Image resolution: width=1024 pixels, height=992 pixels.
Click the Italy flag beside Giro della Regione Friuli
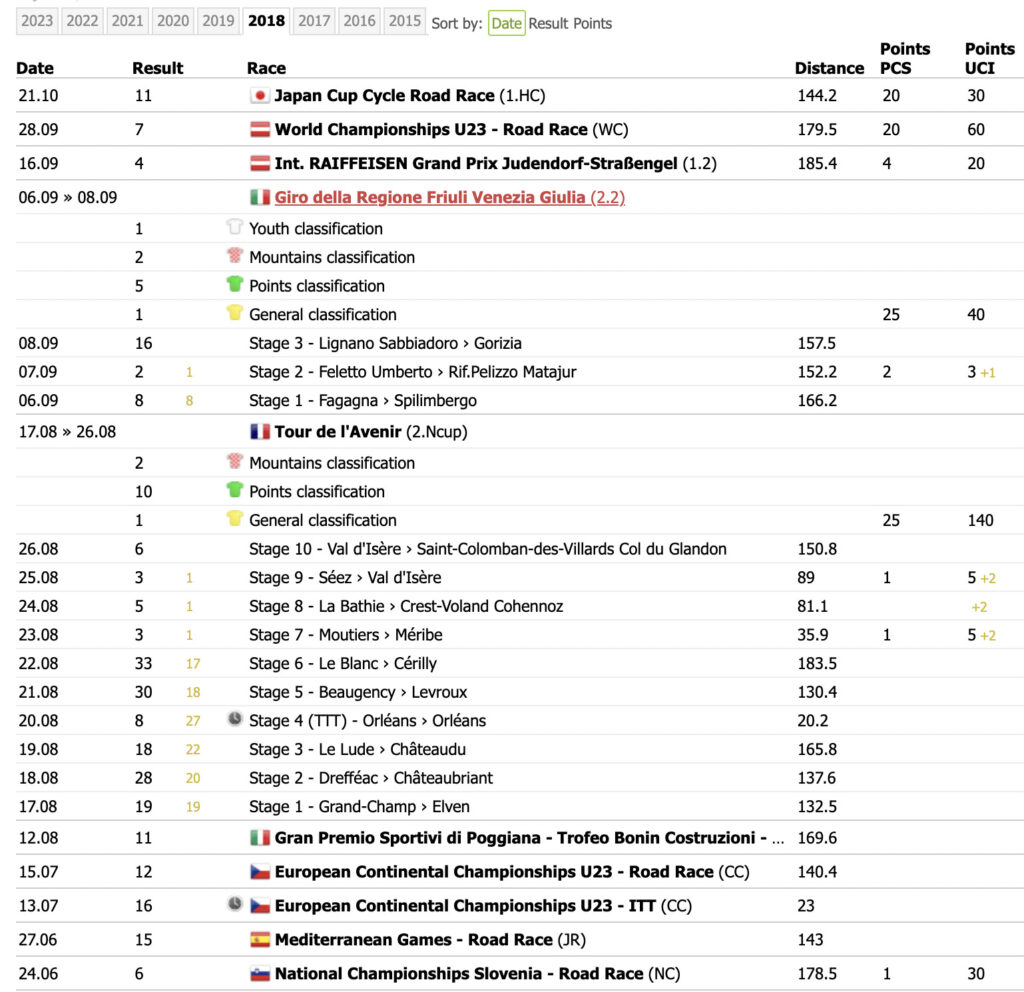[259, 197]
